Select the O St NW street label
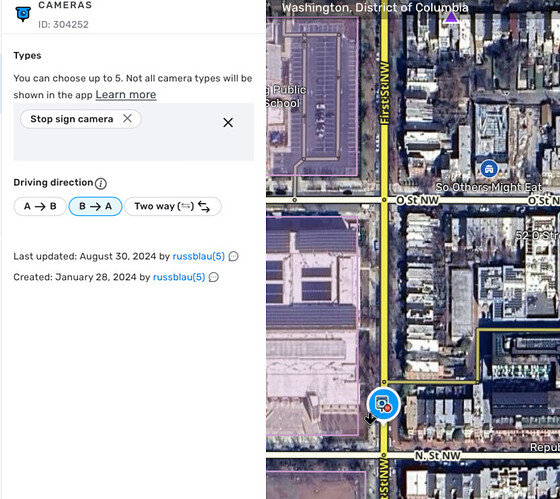 click(418, 200)
